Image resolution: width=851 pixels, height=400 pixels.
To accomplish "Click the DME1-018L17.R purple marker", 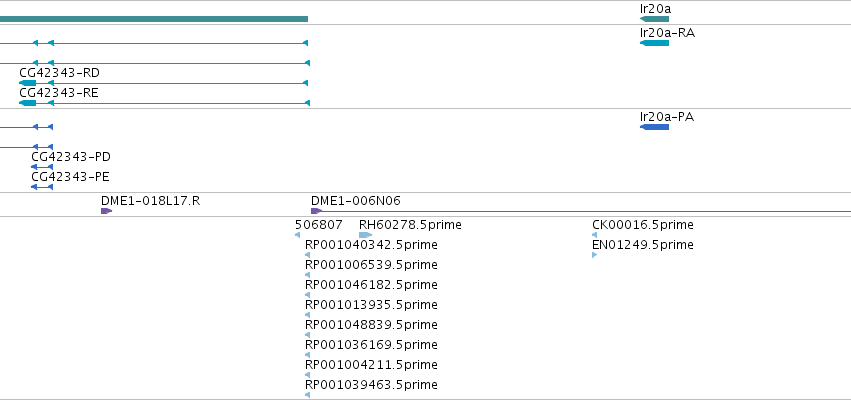I will tap(106, 211).
